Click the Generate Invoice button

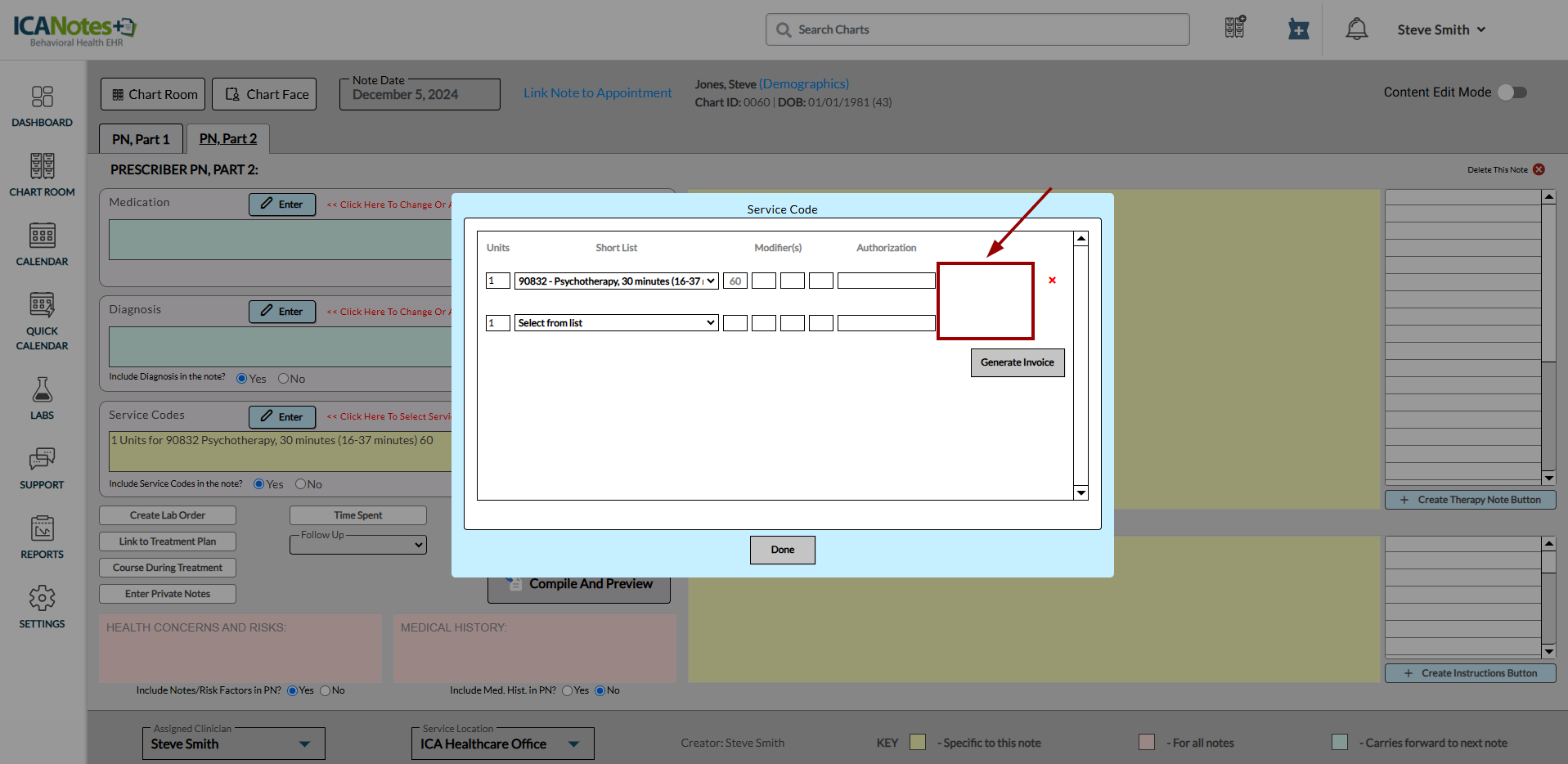tap(1017, 362)
